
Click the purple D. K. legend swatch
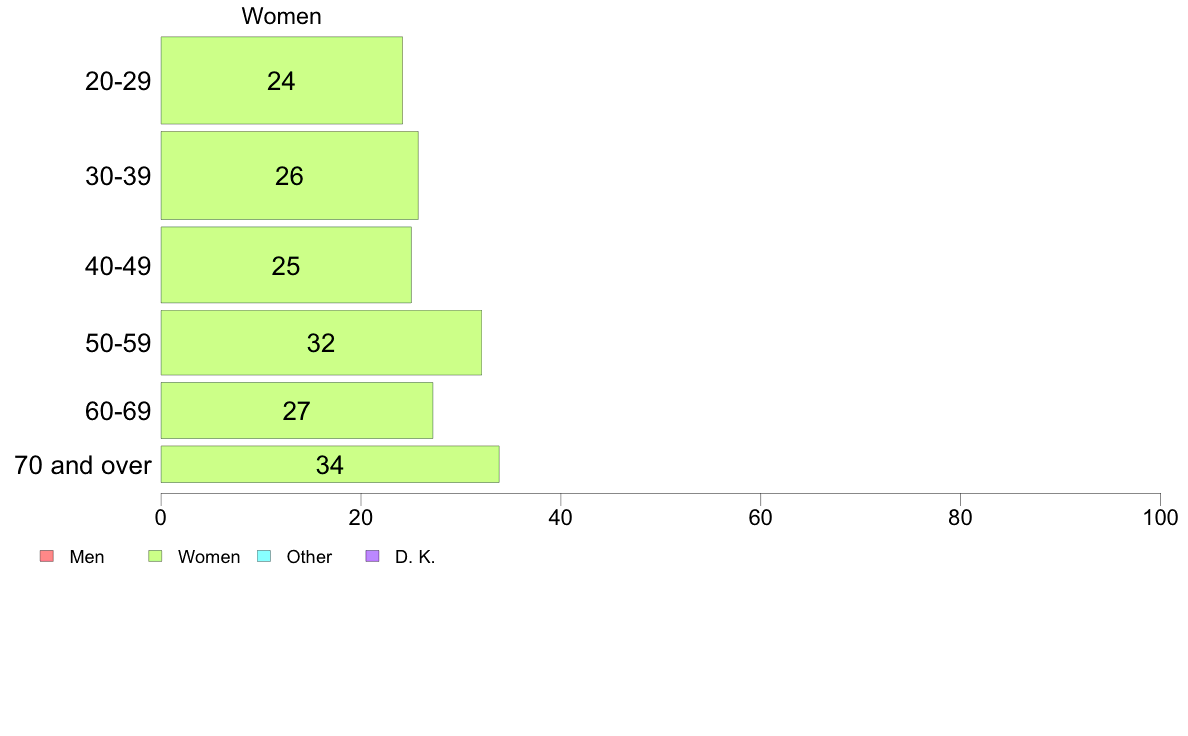[372, 557]
